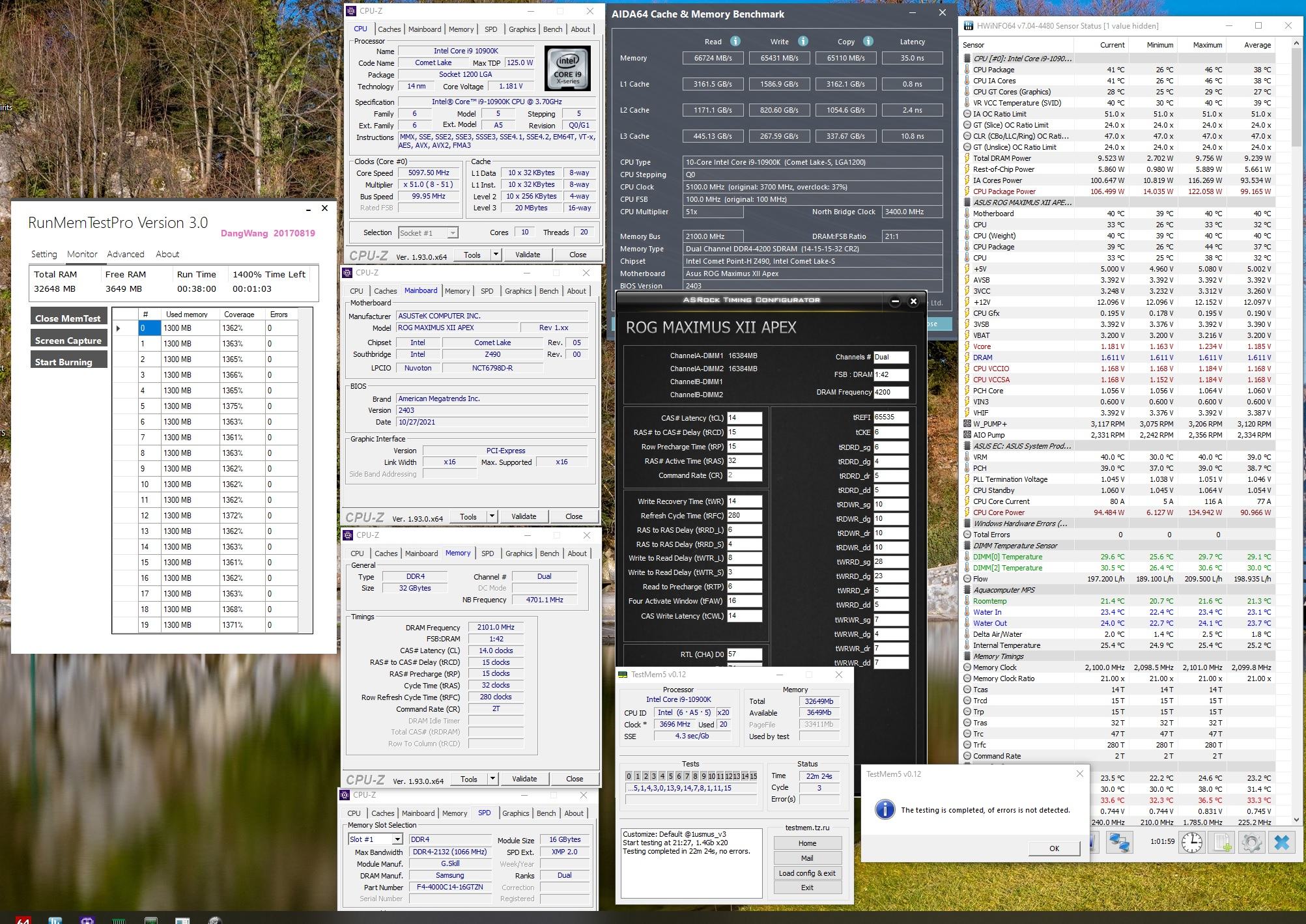Click the icon beside Total Errors row

[967, 535]
